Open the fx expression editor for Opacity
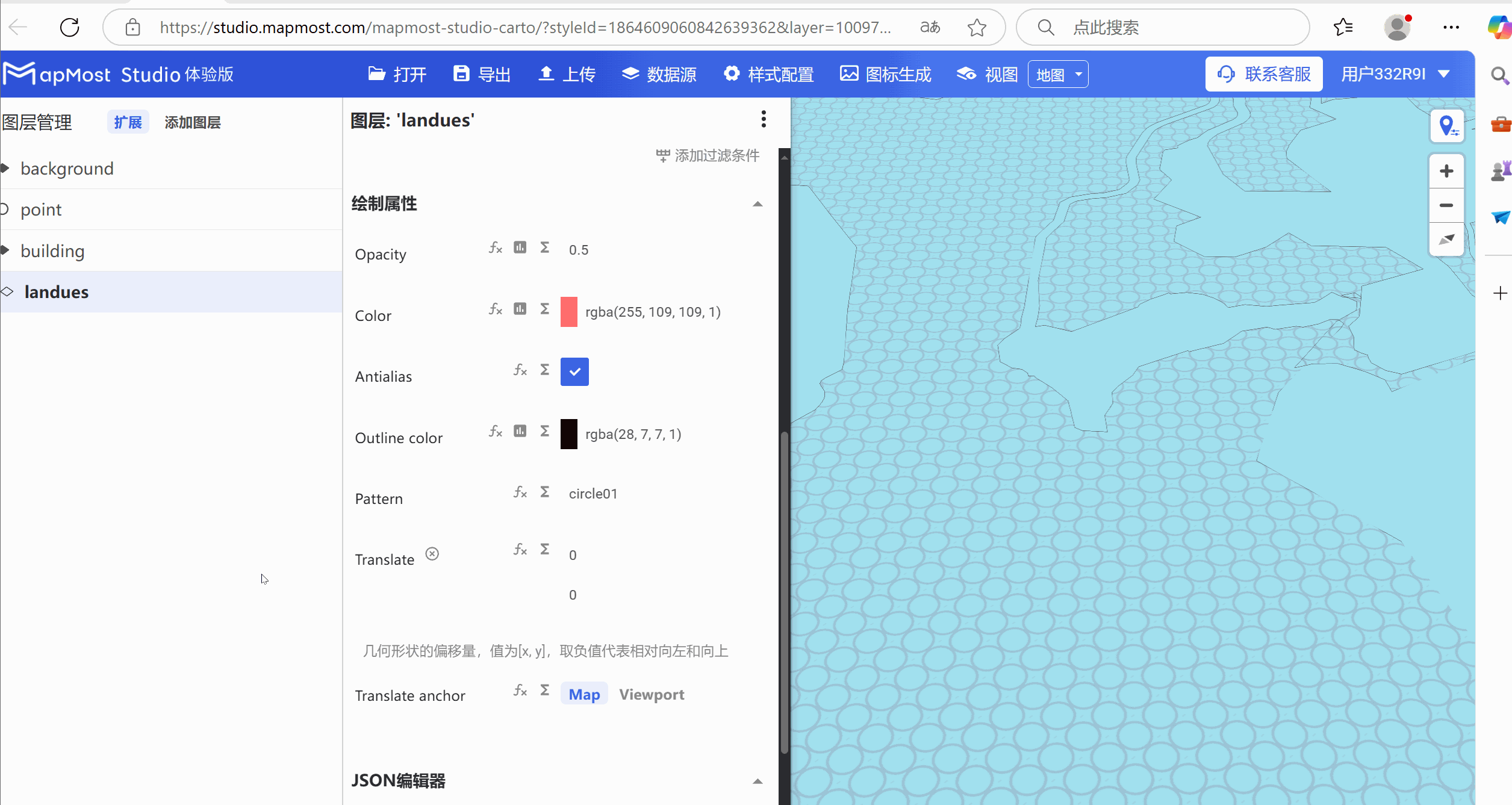Viewport: 1512px width, 805px height. click(x=495, y=247)
